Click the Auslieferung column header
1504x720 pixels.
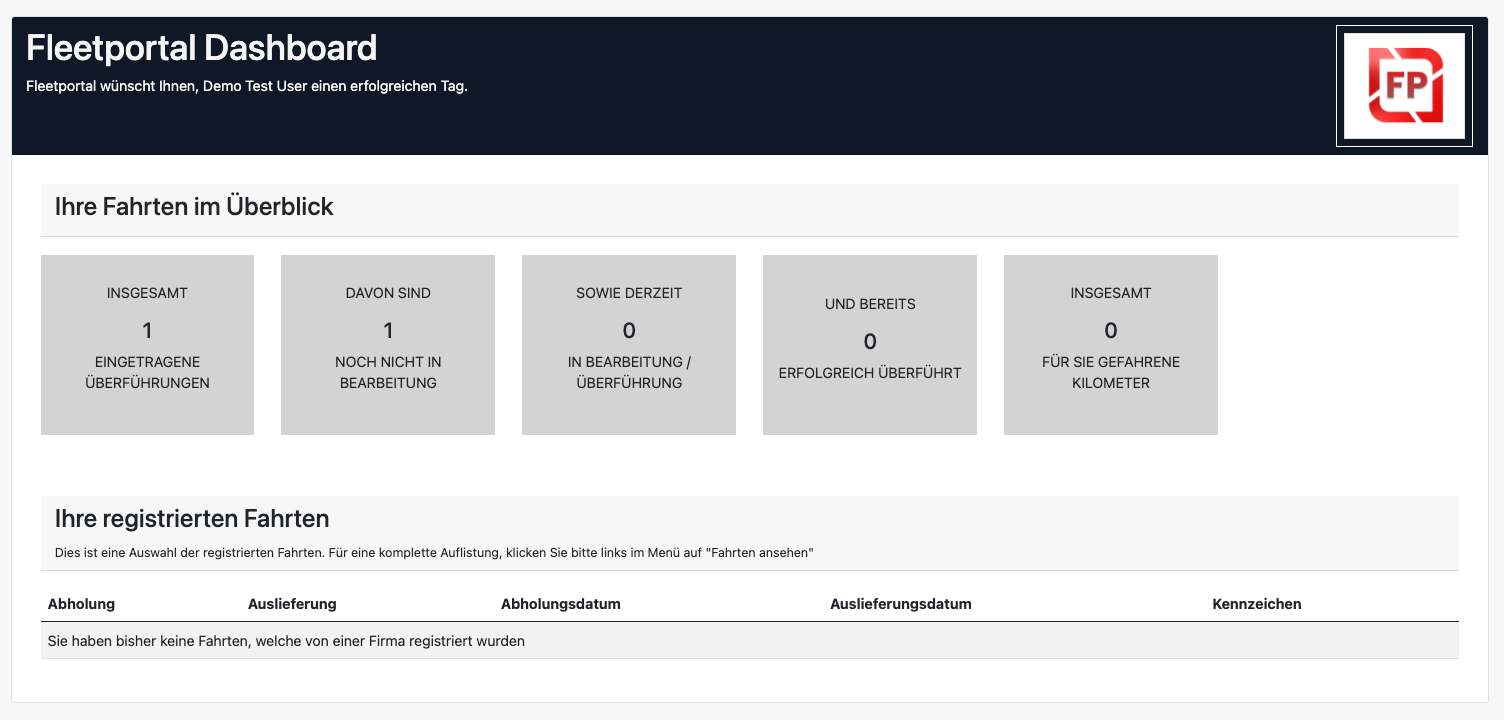292,604
